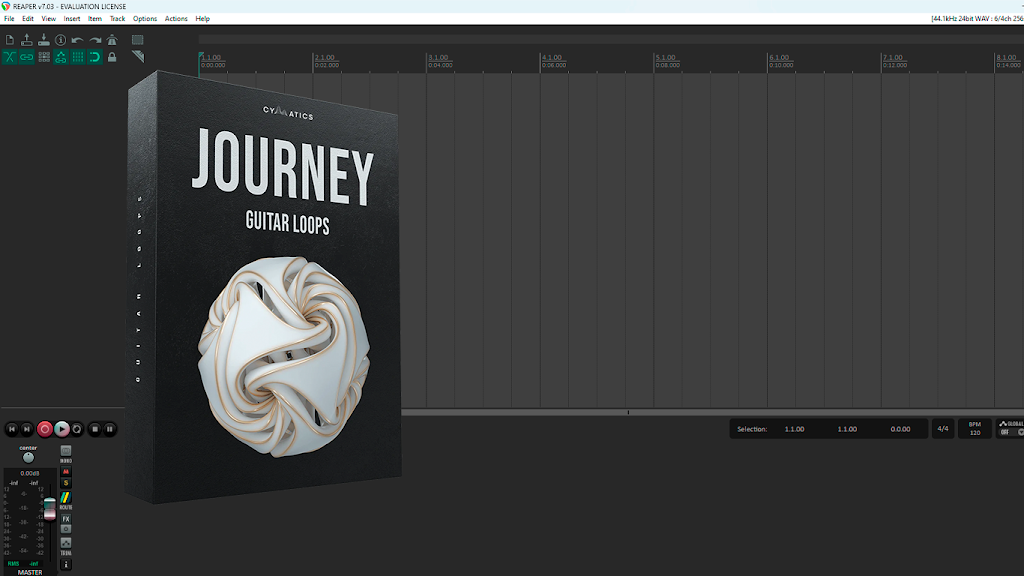Open the time signature 4/4 selector
This screenshot has height=576, width=1024.
click(x=943, y=429)
